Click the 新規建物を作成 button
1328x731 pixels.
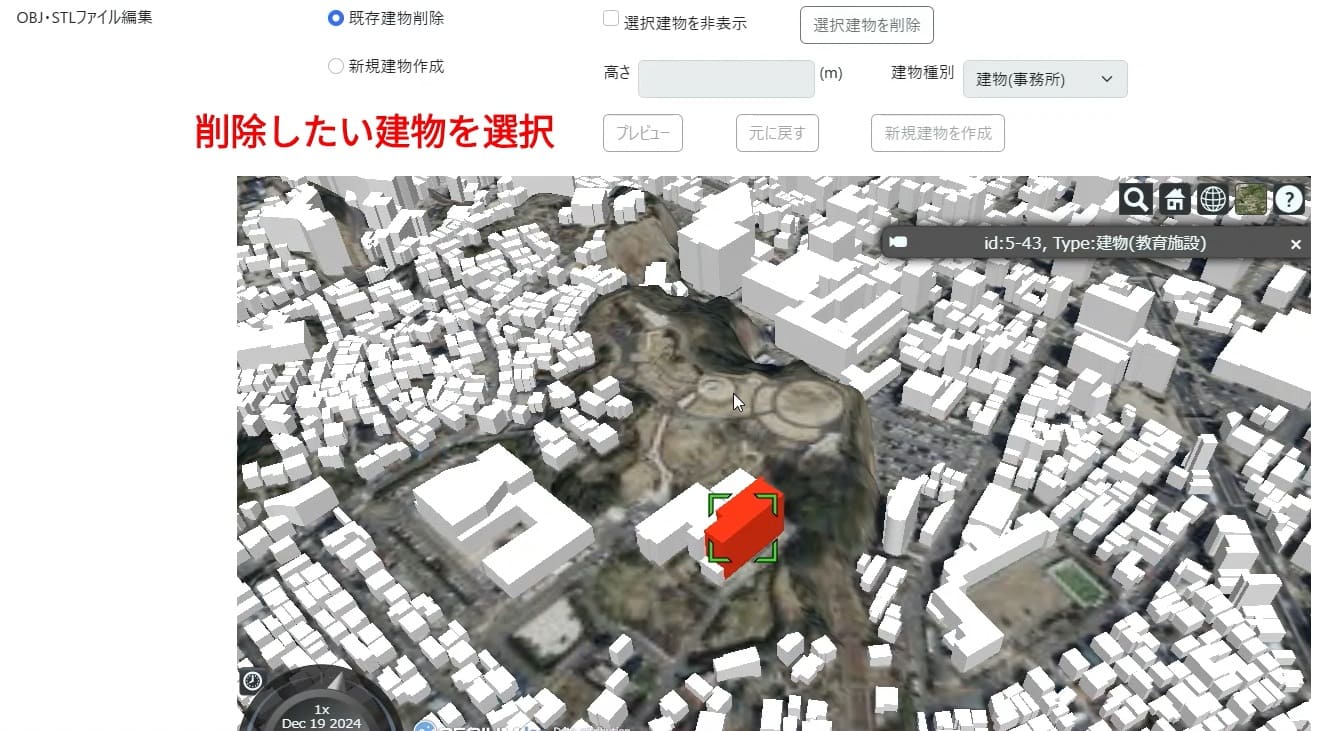click(938, 133)
